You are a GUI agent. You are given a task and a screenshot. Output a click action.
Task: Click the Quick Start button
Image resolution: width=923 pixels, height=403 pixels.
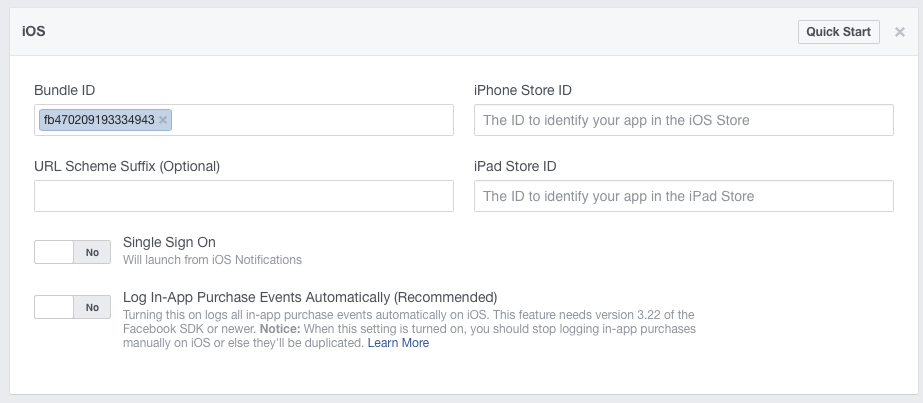tap(838, 32)
